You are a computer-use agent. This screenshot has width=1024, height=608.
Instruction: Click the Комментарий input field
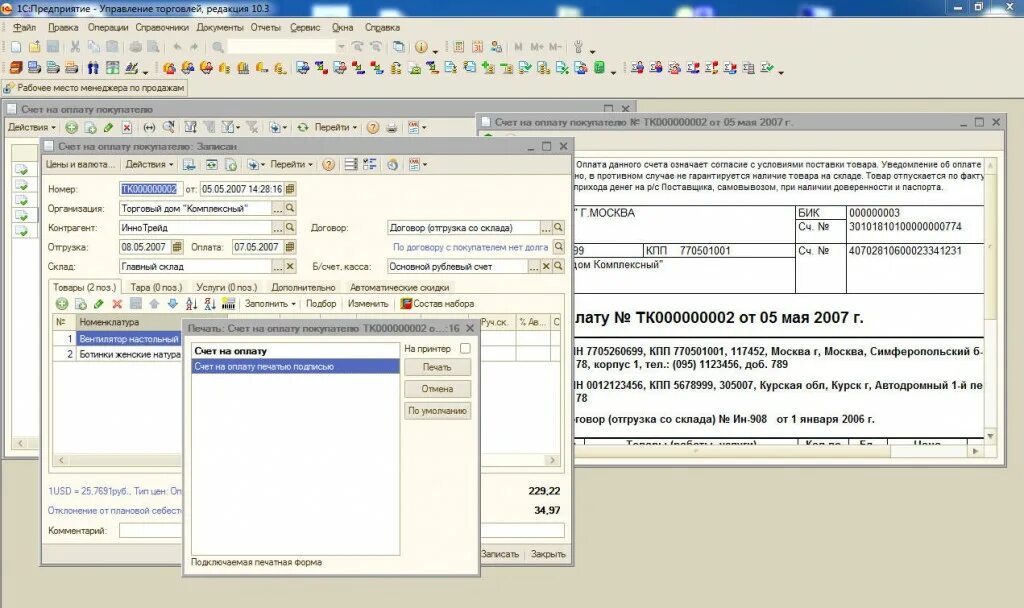click(341, 531)
